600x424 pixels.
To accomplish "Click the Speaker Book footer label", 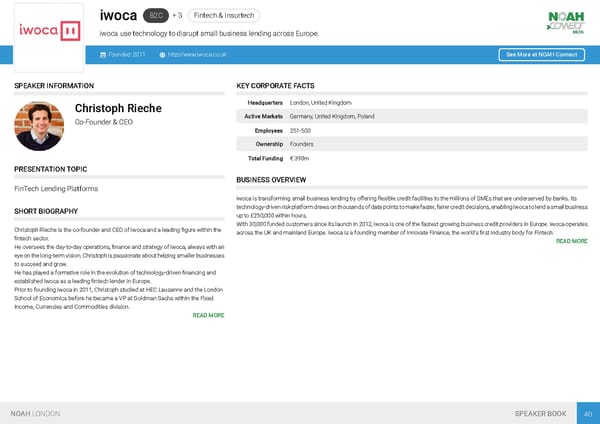I will pyautogui.click(x=540, y=413).
